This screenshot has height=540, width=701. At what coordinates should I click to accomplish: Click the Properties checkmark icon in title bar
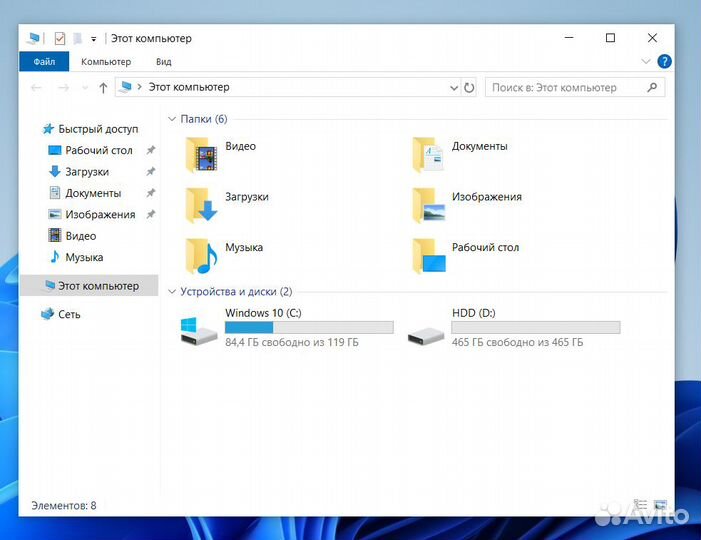[59, 38]
